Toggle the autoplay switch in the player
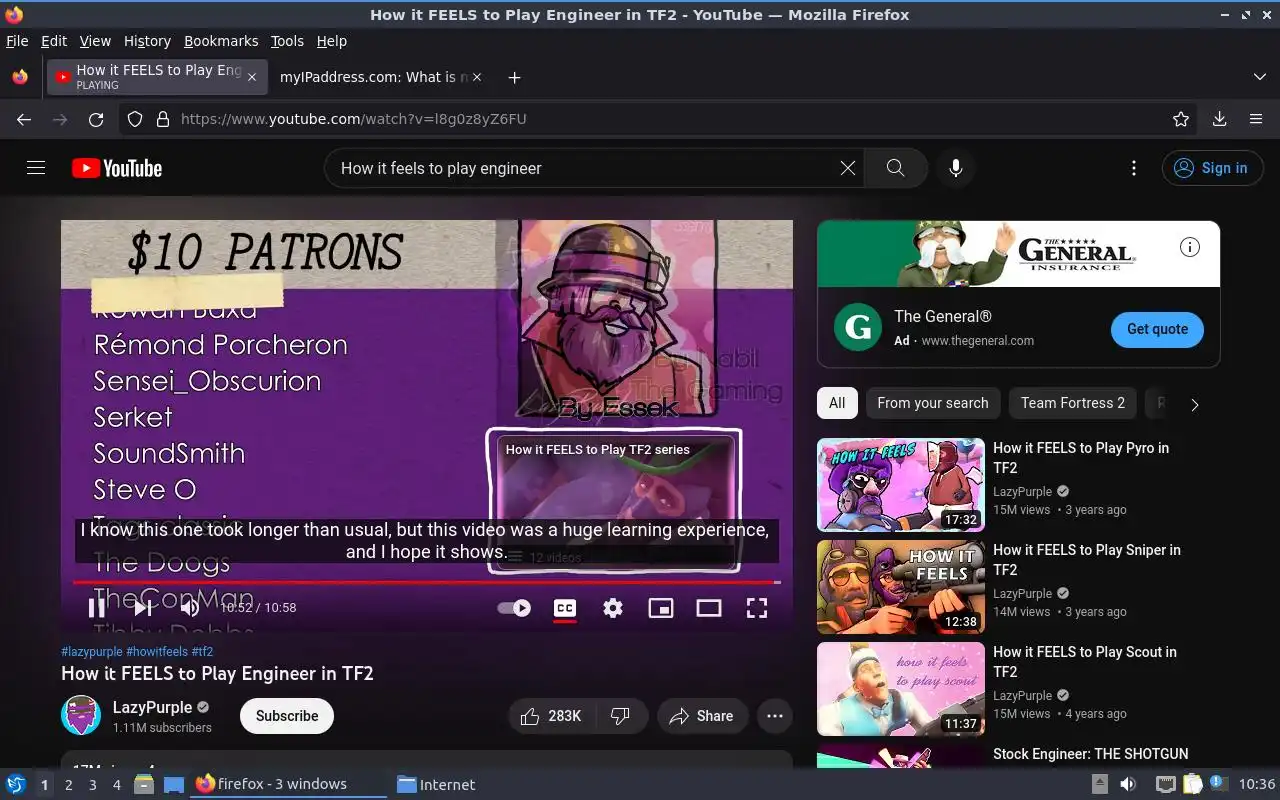The image size is (1280, 800). (x=514, y=607)
